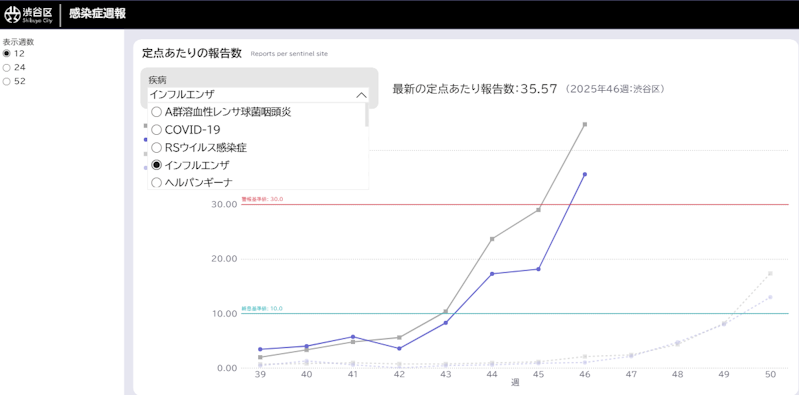Click the purple data point at week 42
Viewport: 799px width, 395px height.
400,349
